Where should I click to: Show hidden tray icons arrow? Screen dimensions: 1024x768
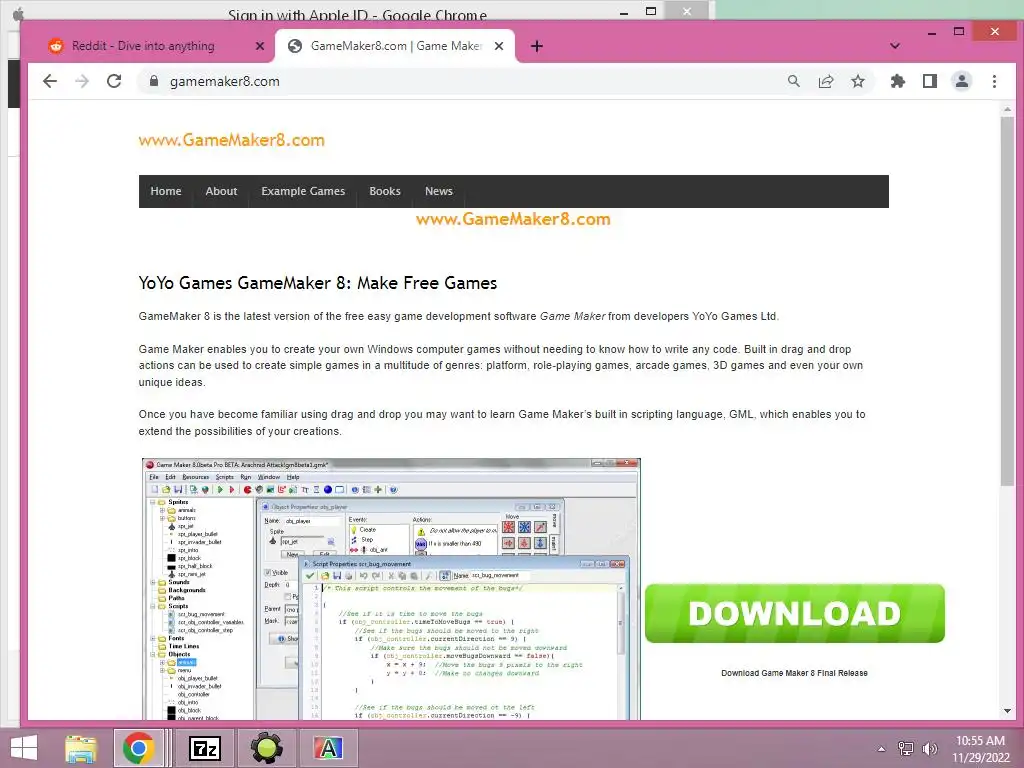point(882,749)
